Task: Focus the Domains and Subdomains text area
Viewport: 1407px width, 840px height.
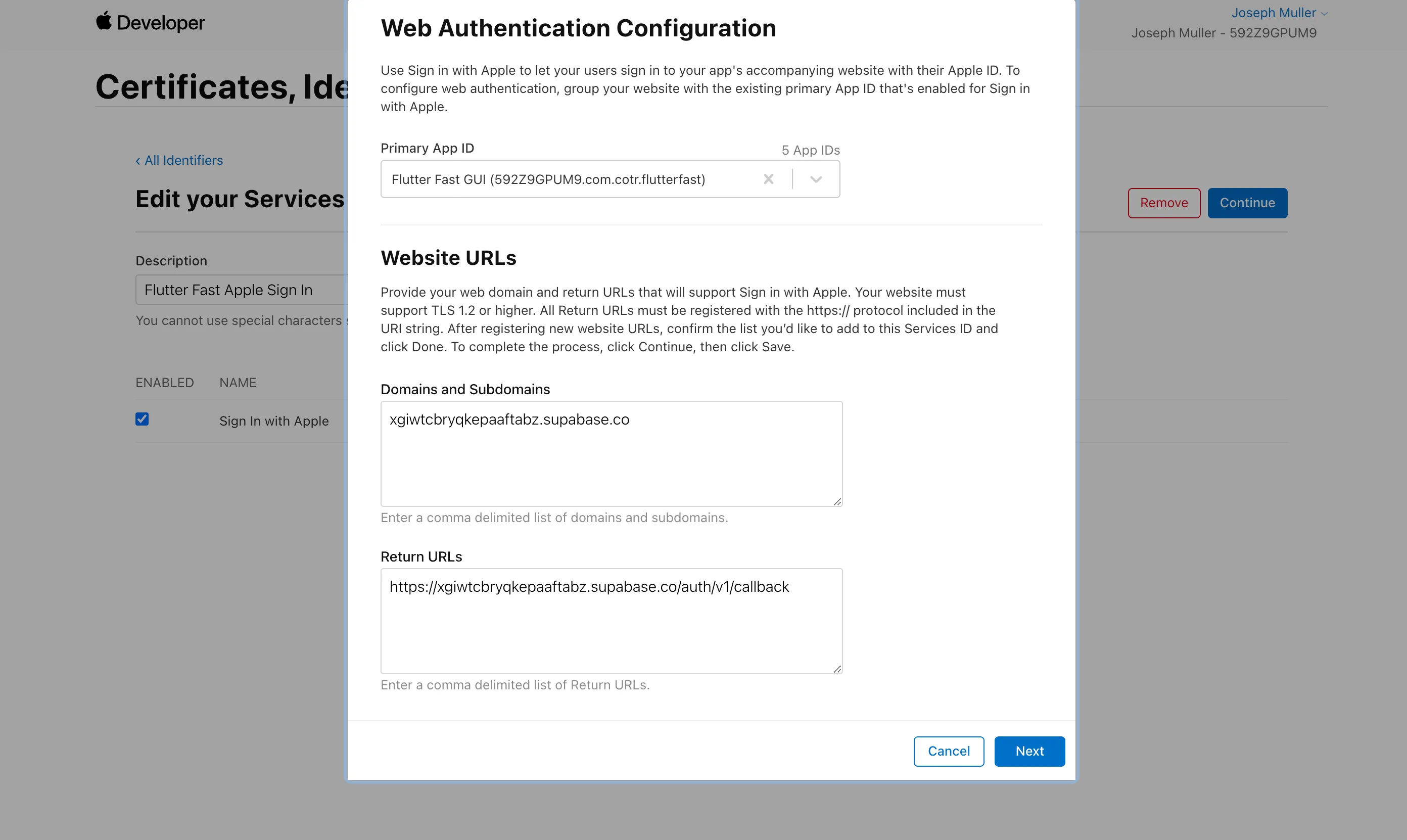Action: coord(611,454)
